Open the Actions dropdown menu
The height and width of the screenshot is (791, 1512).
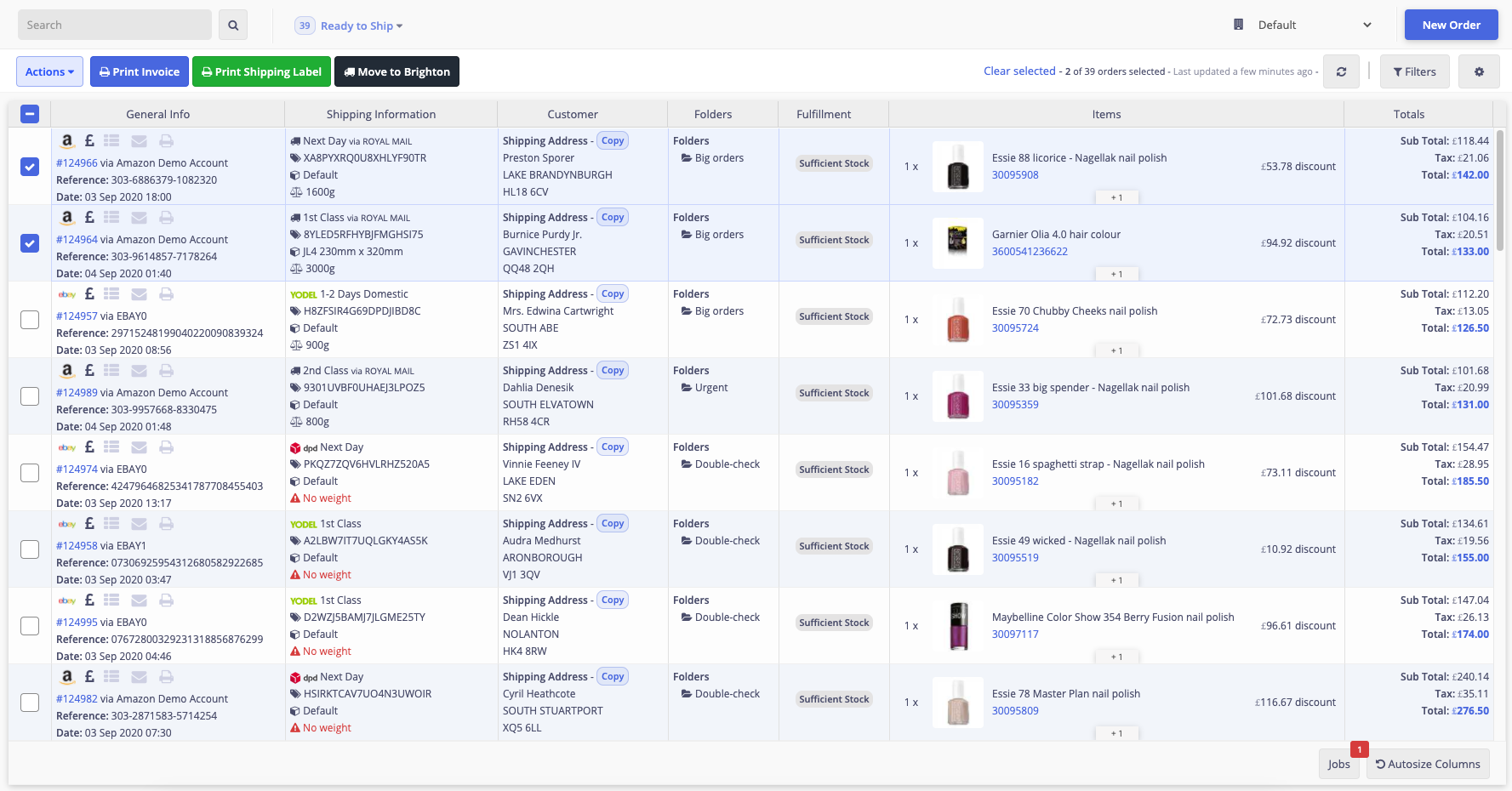tap(49, 72)
